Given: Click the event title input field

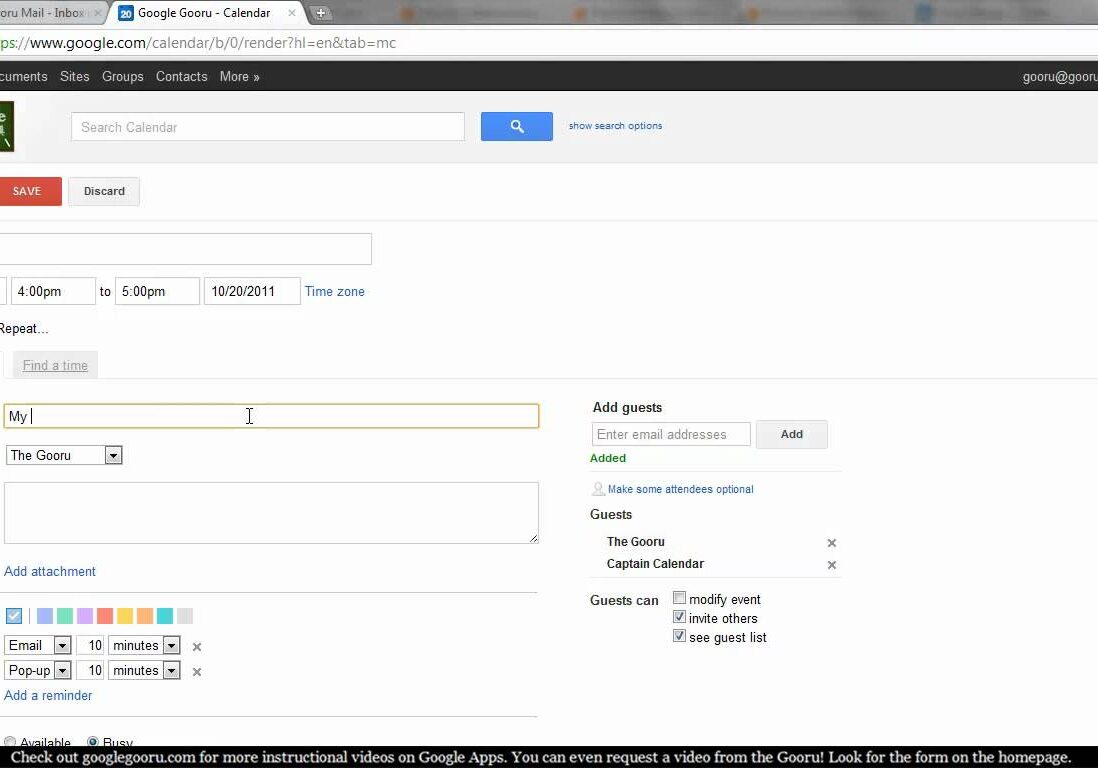Looking at the screenshot, I should 185,249.
